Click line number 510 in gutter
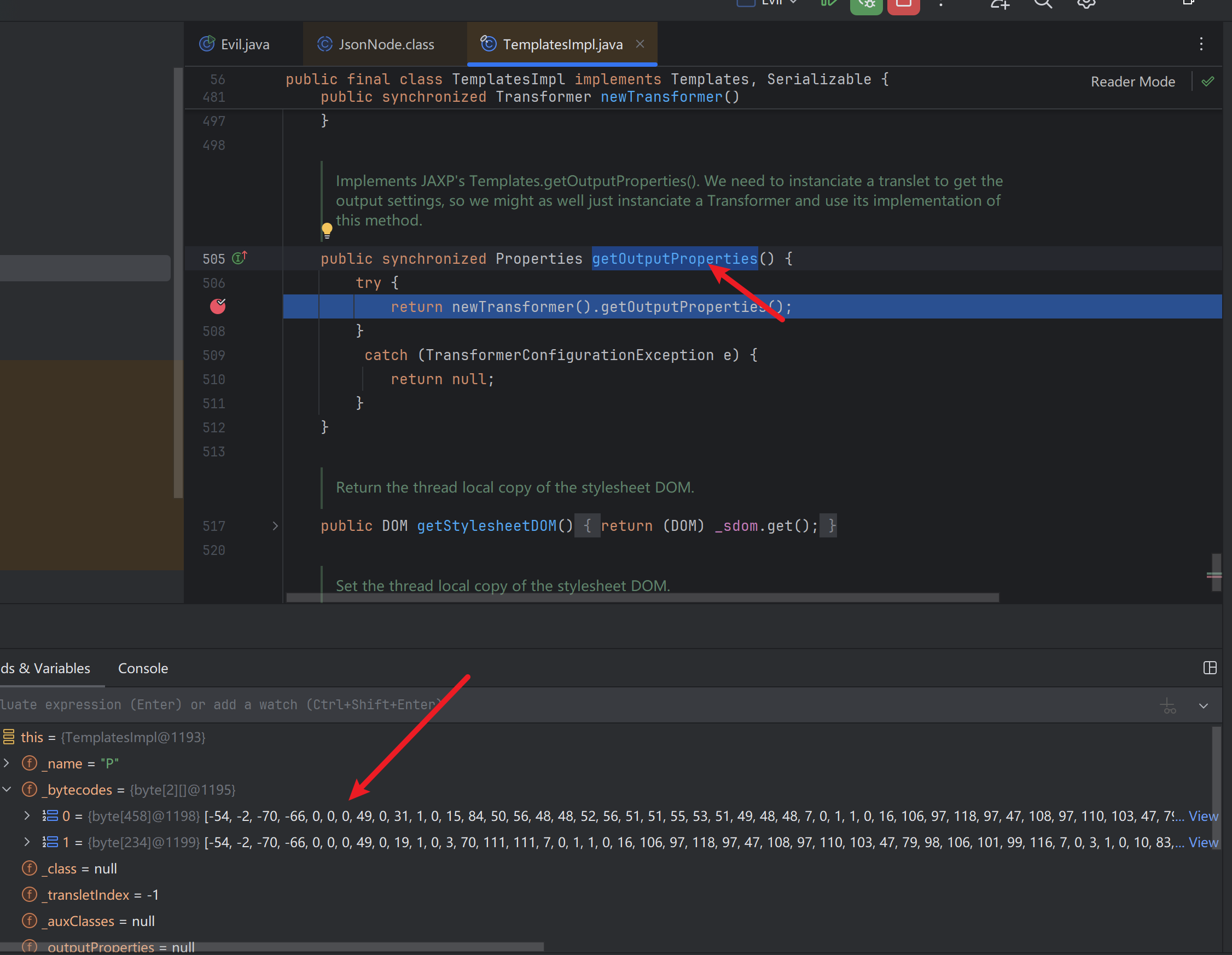This screenshot has width=1232, height=955. 214,379
